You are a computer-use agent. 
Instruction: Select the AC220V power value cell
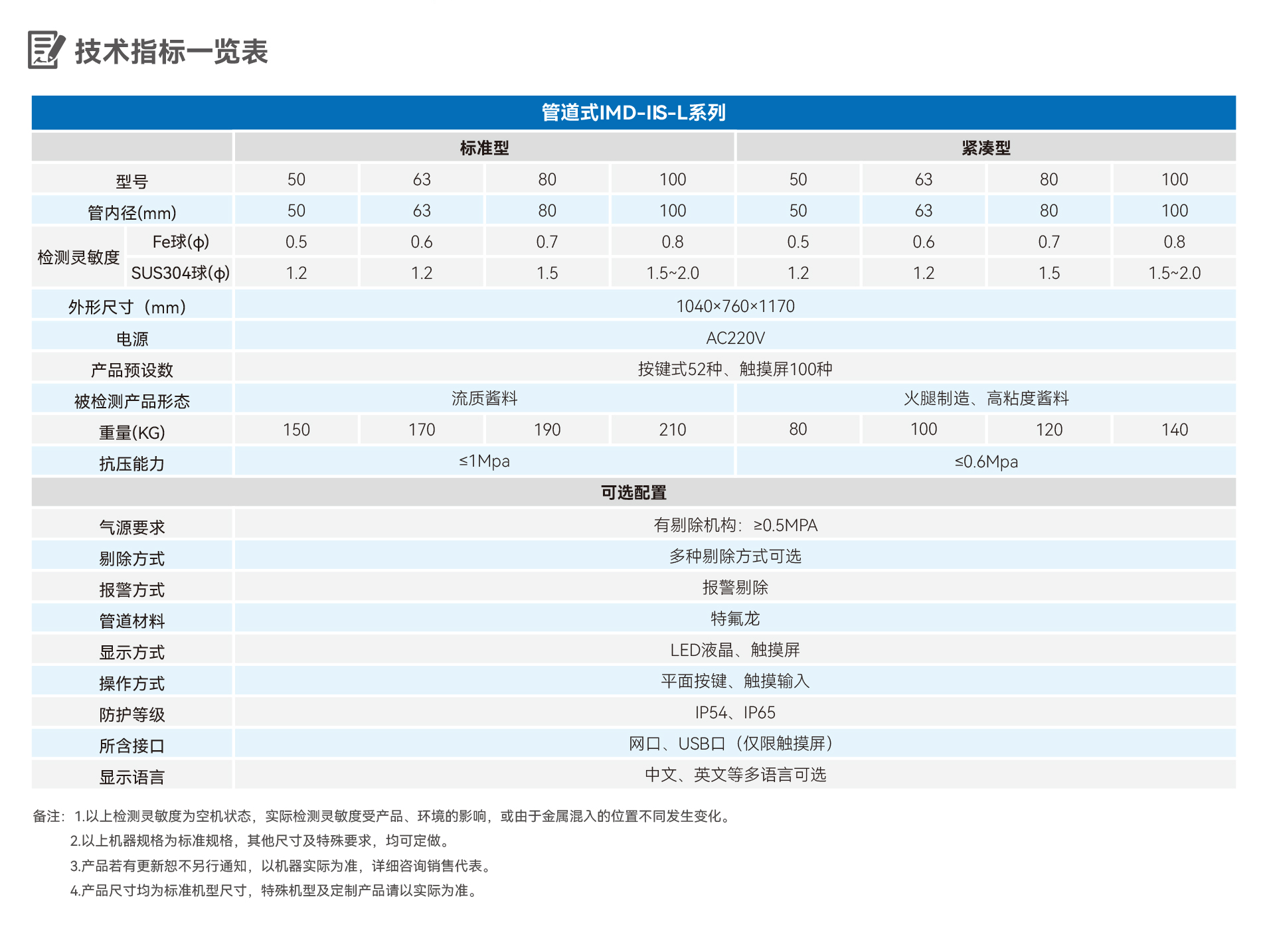(734, 337)
